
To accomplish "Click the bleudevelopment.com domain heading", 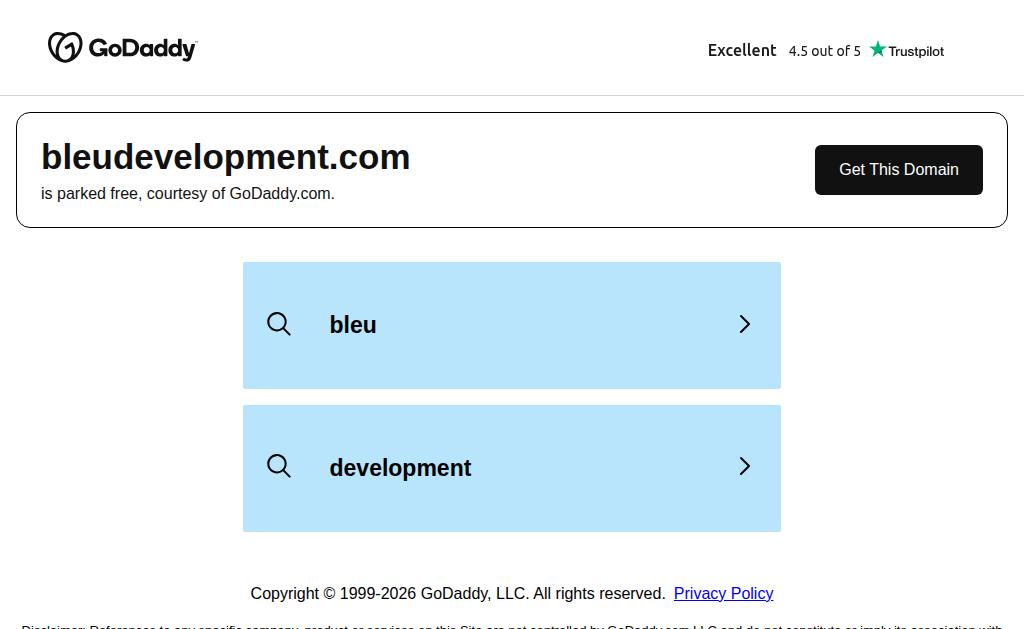I will click(x=225, y=157).
